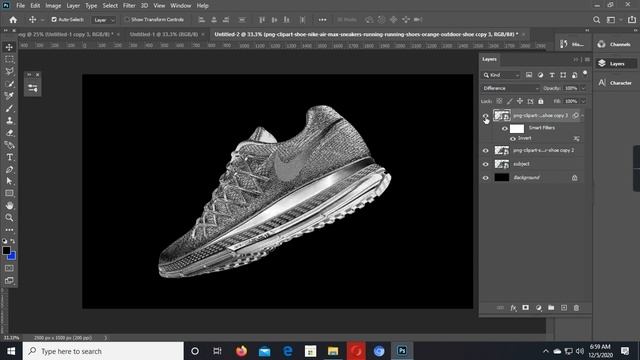Open the Opacity value dropdown arrow
Viewport: 640px width, 360px height.
[x=583, y=88]
